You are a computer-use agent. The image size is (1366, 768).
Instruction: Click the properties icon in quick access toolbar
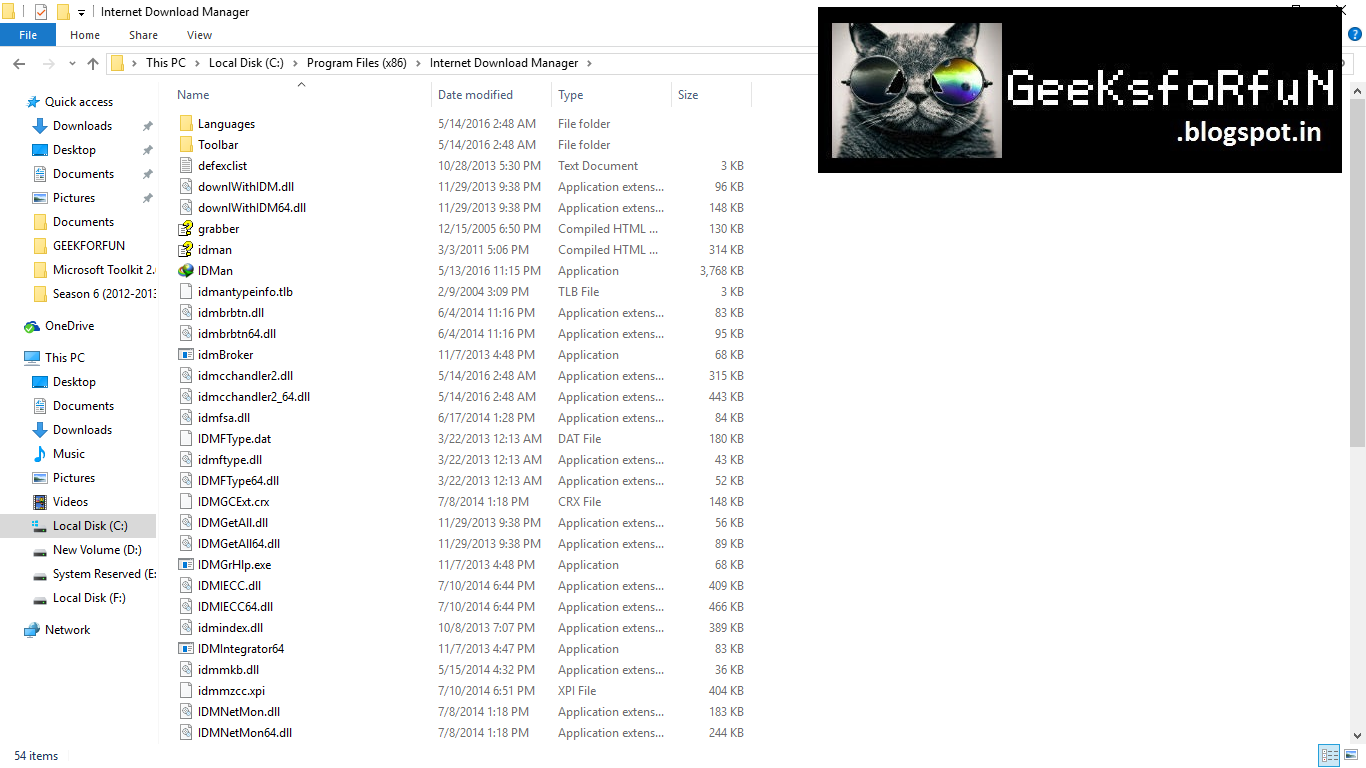coord(41,12)
